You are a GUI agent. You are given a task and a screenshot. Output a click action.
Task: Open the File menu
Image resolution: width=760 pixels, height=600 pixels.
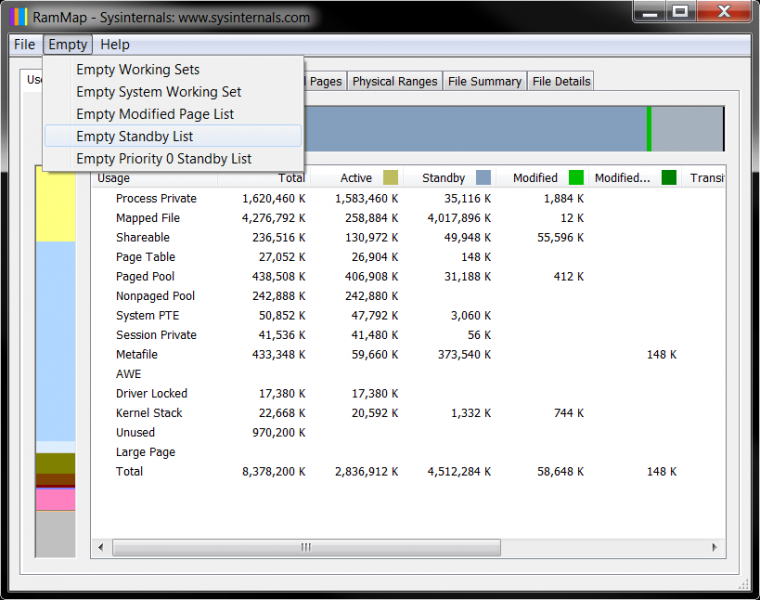(x=24, y=45)
